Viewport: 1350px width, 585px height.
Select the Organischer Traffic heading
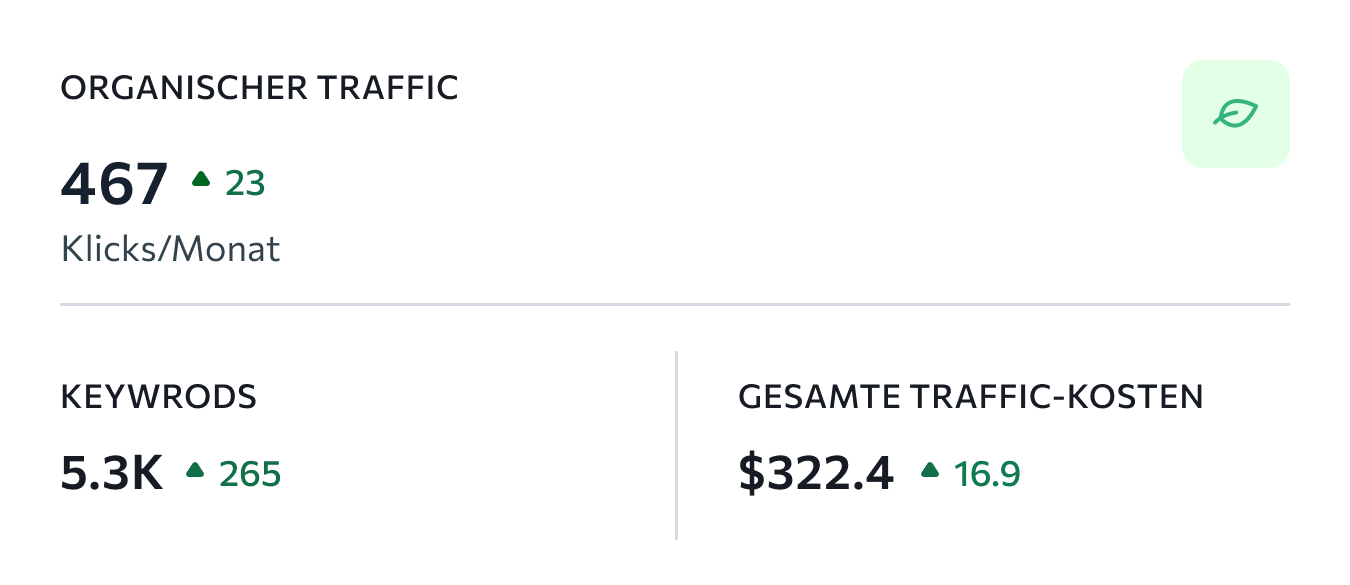tap(260, 88)
